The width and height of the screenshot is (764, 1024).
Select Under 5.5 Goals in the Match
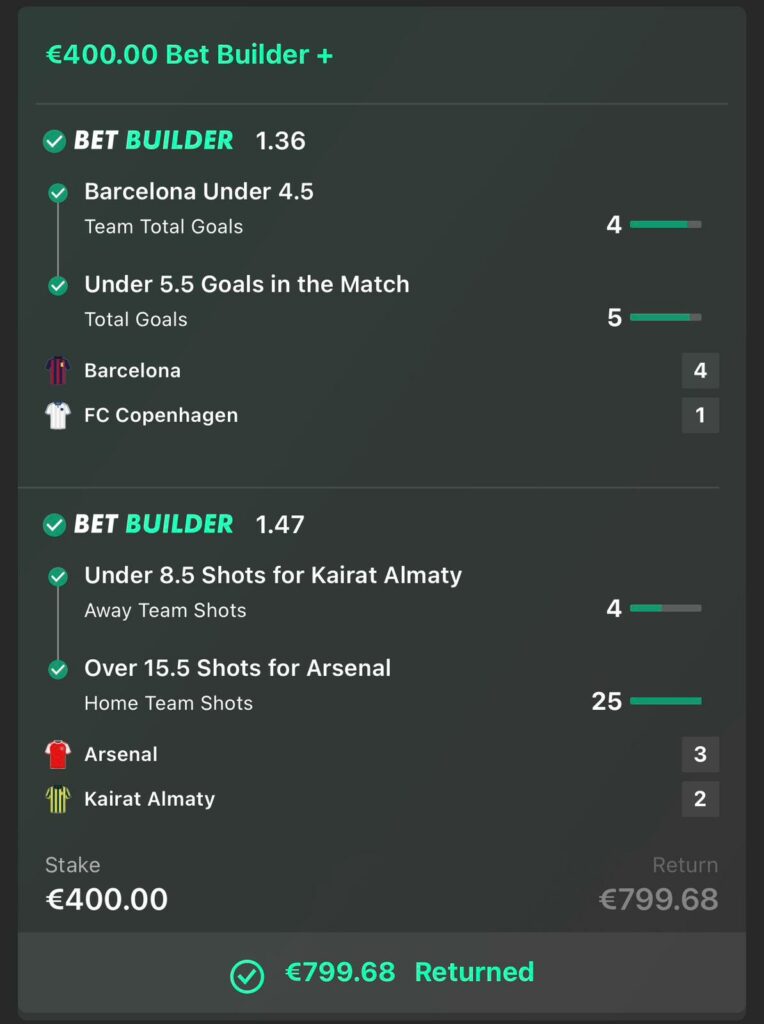pyautogui.click(x=247, y=285)
